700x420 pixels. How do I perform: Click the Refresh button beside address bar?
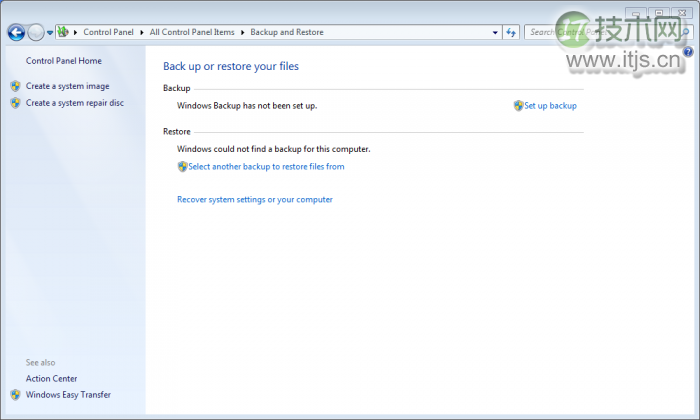(511, 32)
